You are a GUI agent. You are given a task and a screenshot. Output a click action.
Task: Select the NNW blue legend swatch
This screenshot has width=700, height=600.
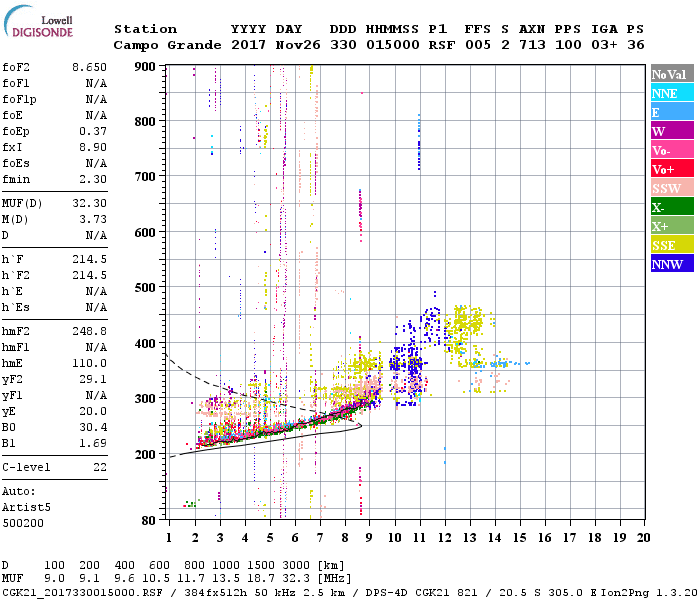(672, 264)
